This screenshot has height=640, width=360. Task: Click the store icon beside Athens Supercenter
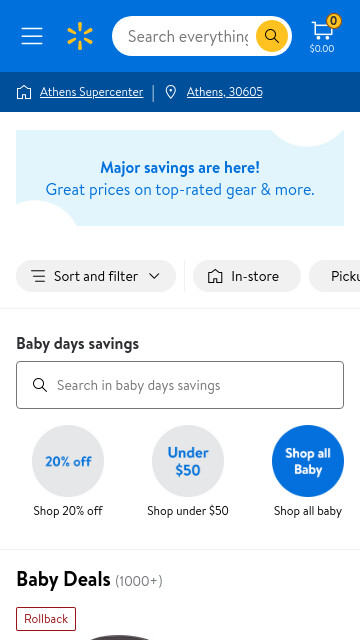24,92
